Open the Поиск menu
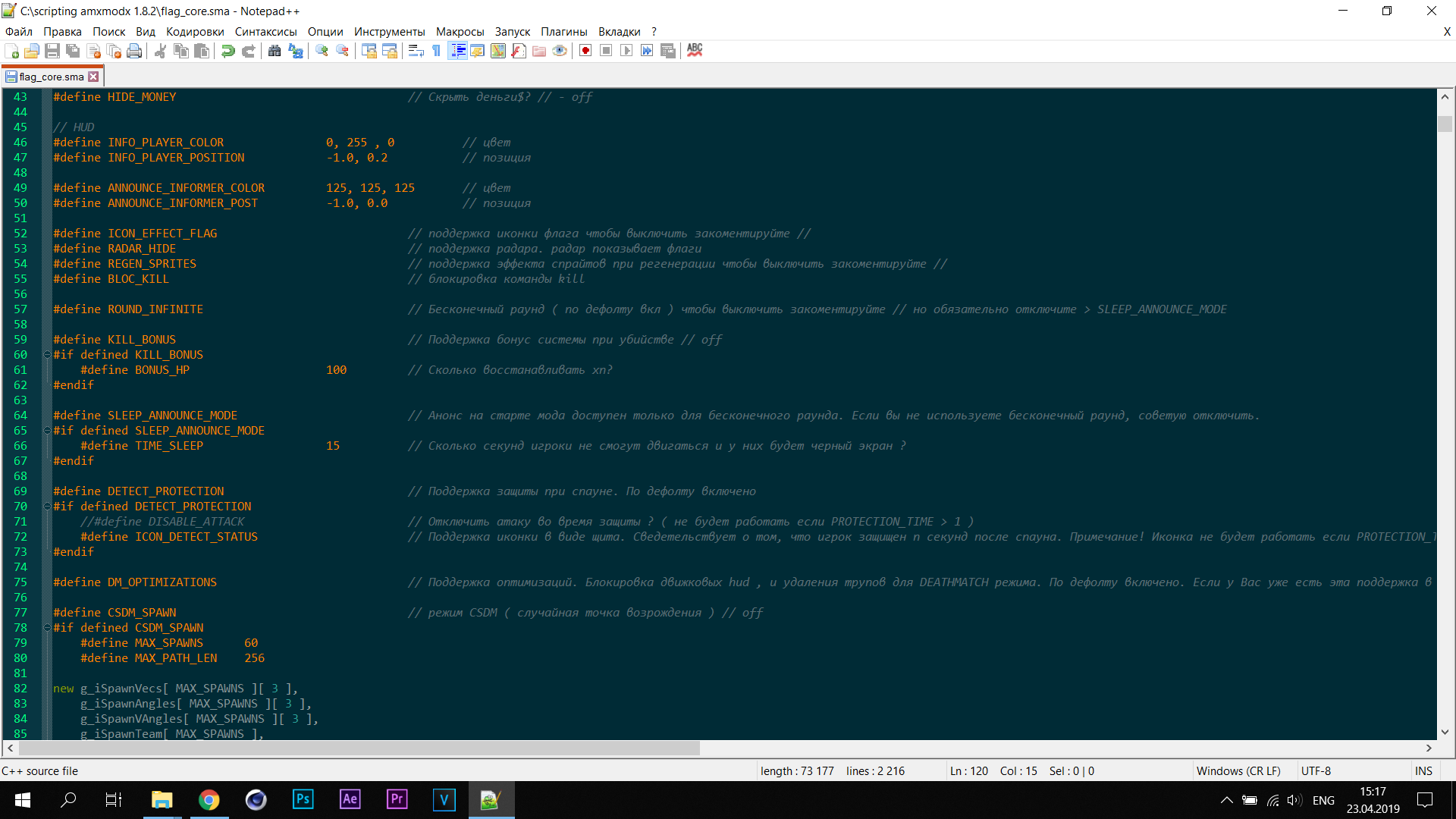The height and width of the screenshot is (819, 1456). tap(109, 31)
